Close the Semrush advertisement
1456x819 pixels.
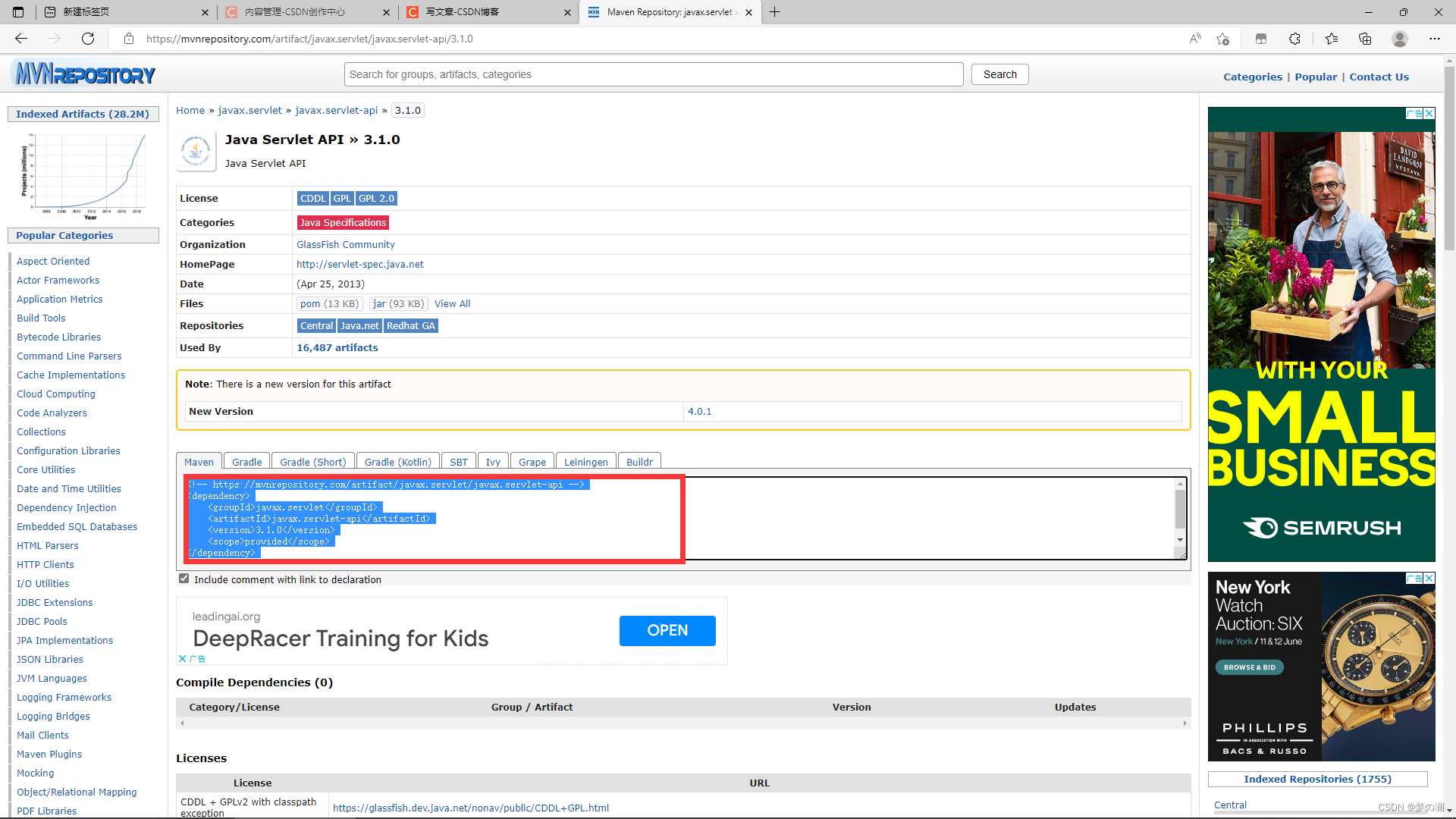(1429, 114)
